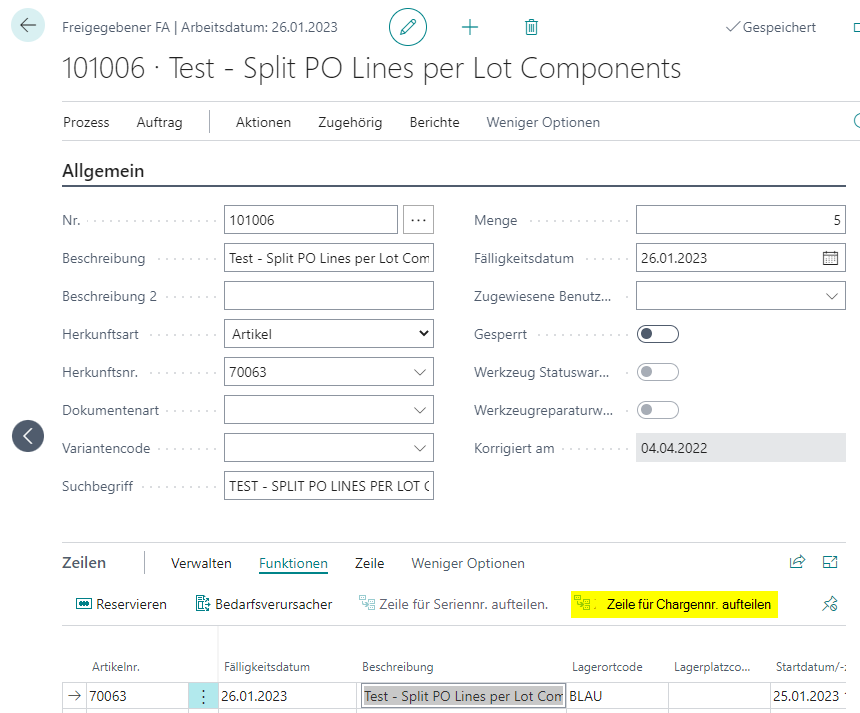Image resolution: width=860 pixels, height=713 pixels.
Task: Click the Fälligkeitsdatum column header
Action: click(267, 667)
